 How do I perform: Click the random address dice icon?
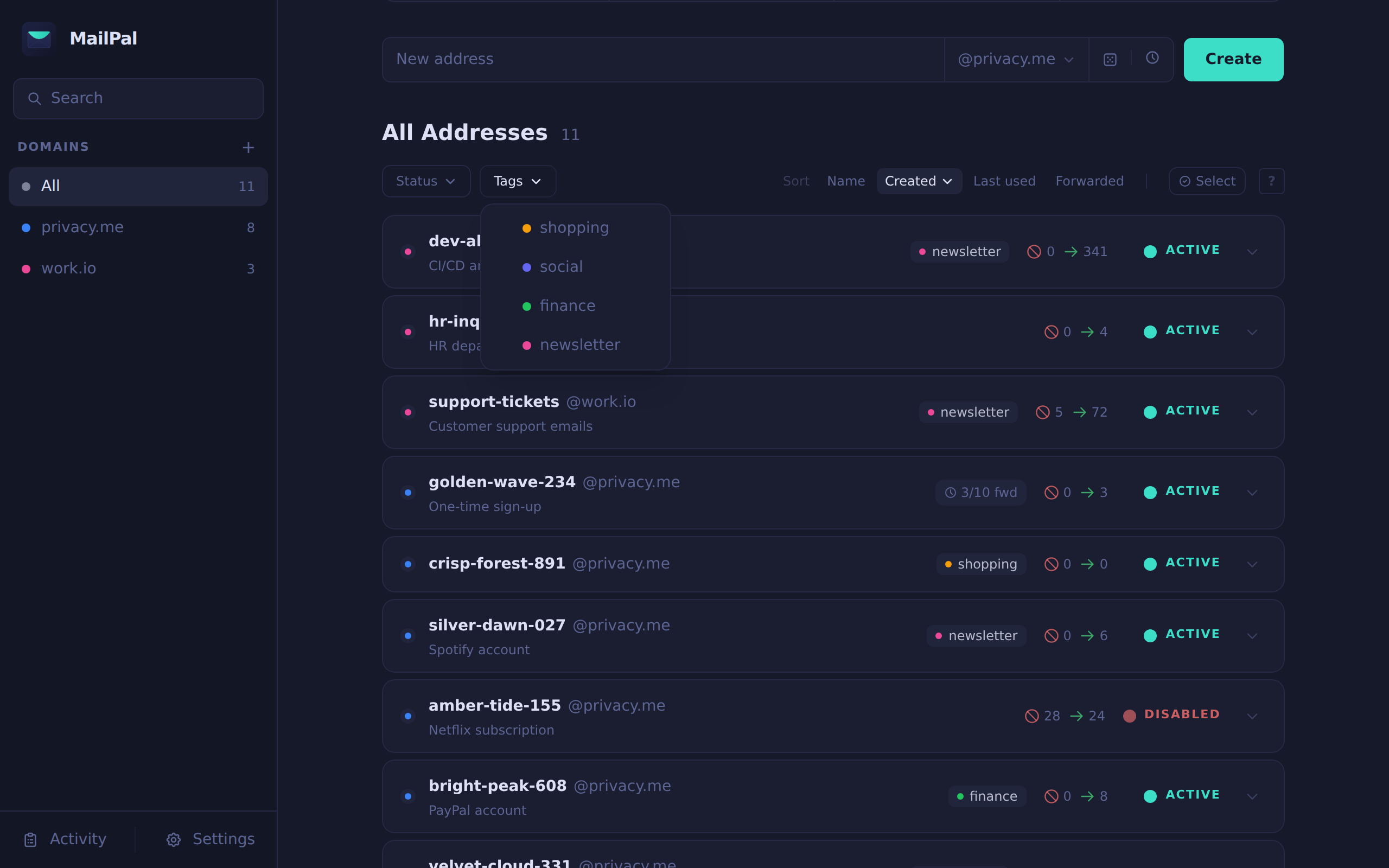click(x=1110, y=60)
